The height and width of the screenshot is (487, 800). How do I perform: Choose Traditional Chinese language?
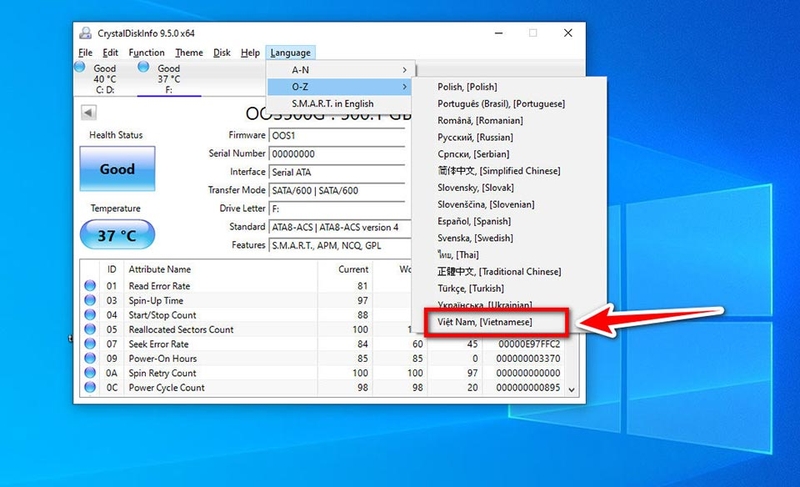click(x=509, y=272)
